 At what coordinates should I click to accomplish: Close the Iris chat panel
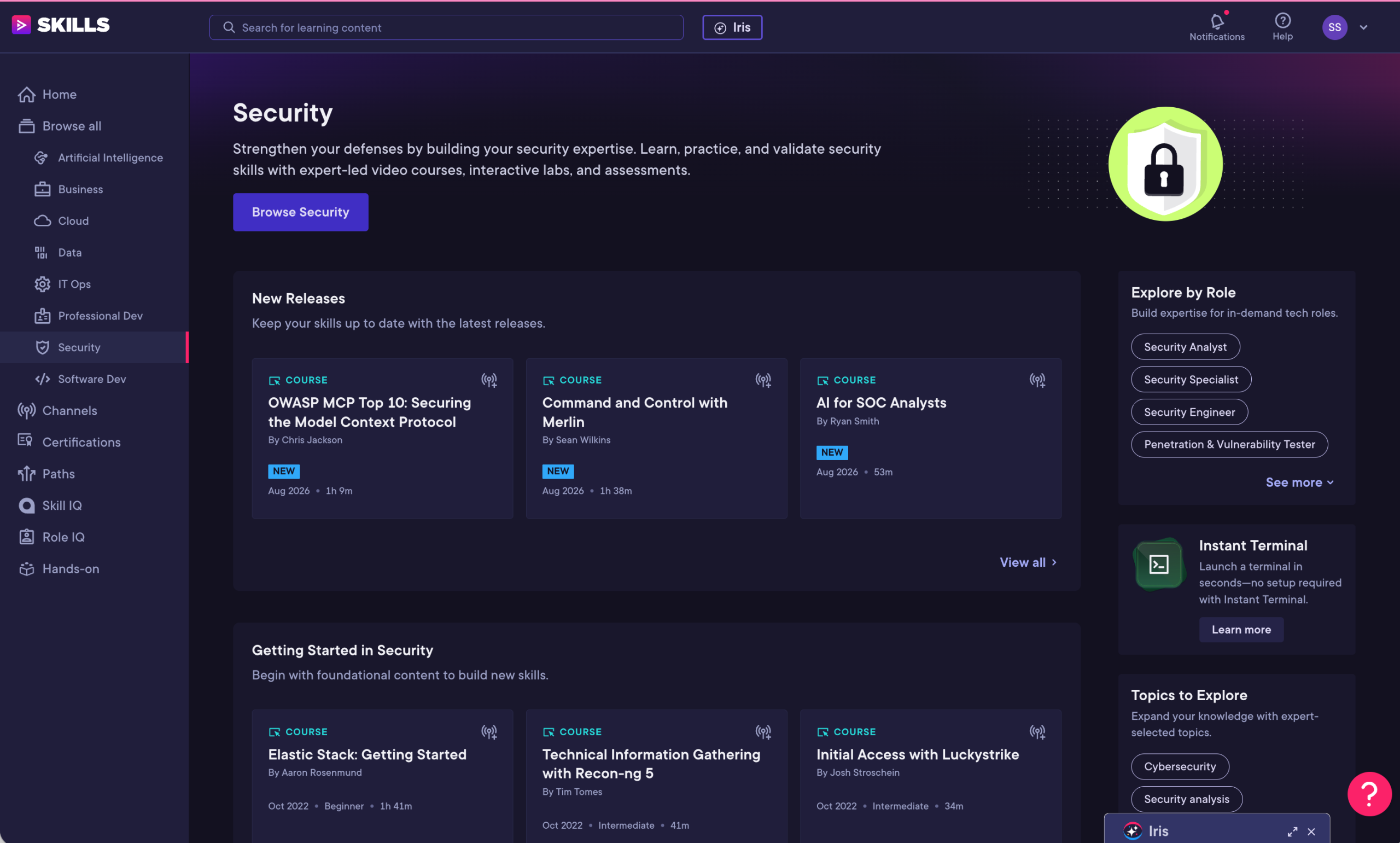coord(1311,832)
